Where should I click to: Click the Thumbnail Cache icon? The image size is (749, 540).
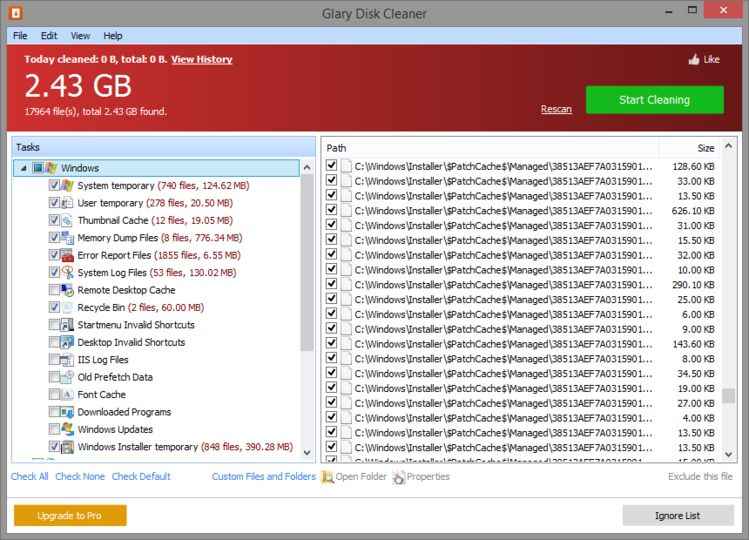click(68, 220)
